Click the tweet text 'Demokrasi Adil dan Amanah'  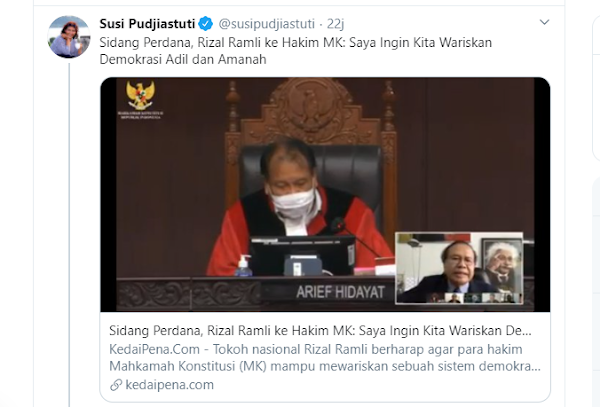pos(183,59)
